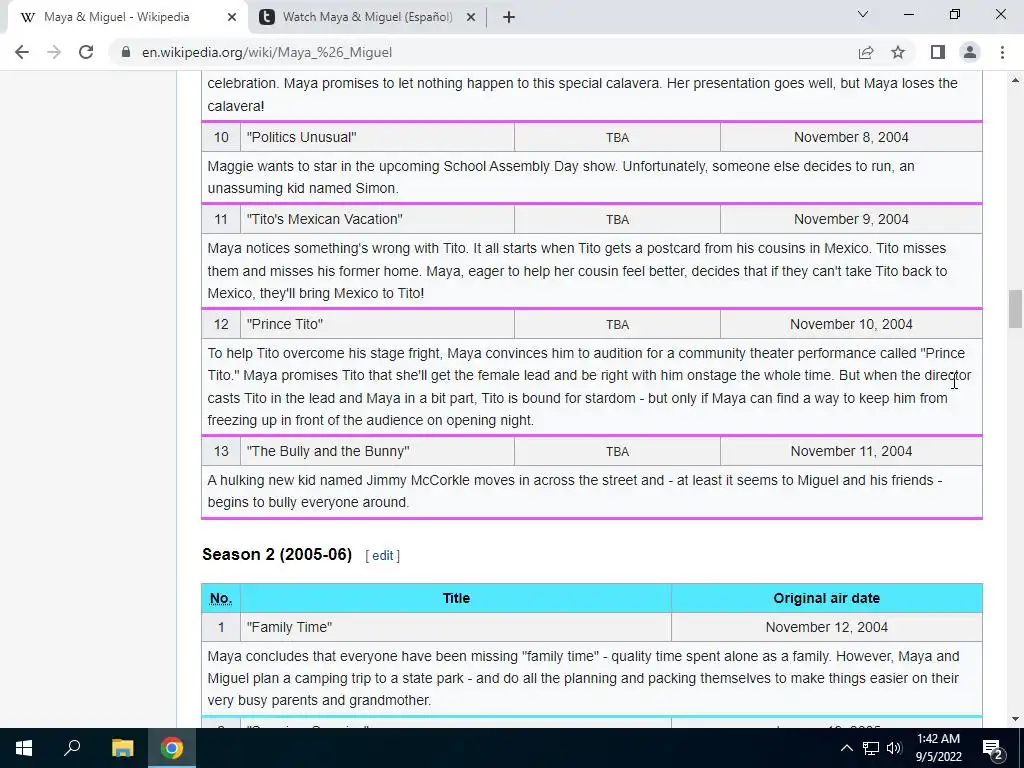Click the Original air date column header
This screenshot has width=1024, height=768.
[x=827, y=598]
